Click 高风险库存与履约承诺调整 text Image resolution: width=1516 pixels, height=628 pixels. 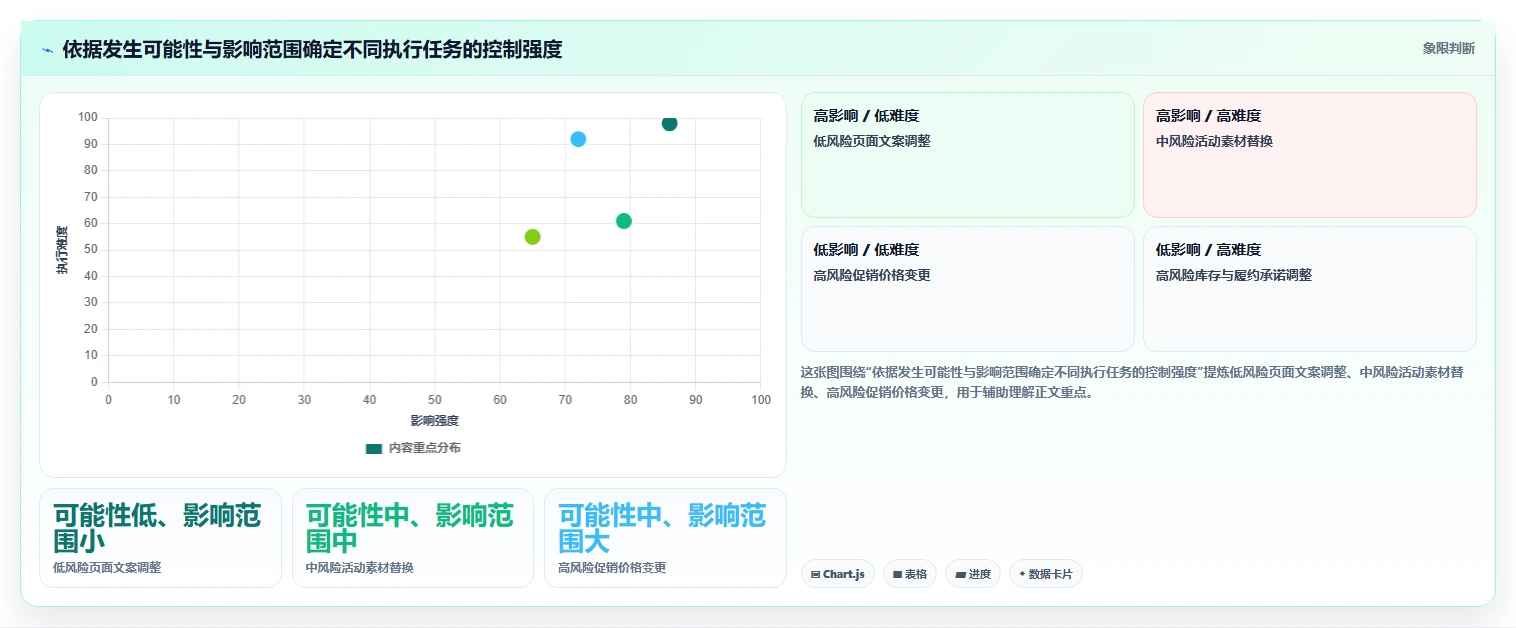[1233, 275]
